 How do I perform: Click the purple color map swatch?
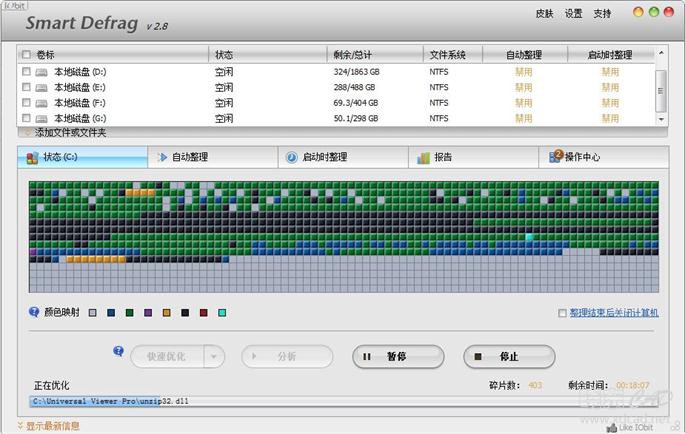148,312
